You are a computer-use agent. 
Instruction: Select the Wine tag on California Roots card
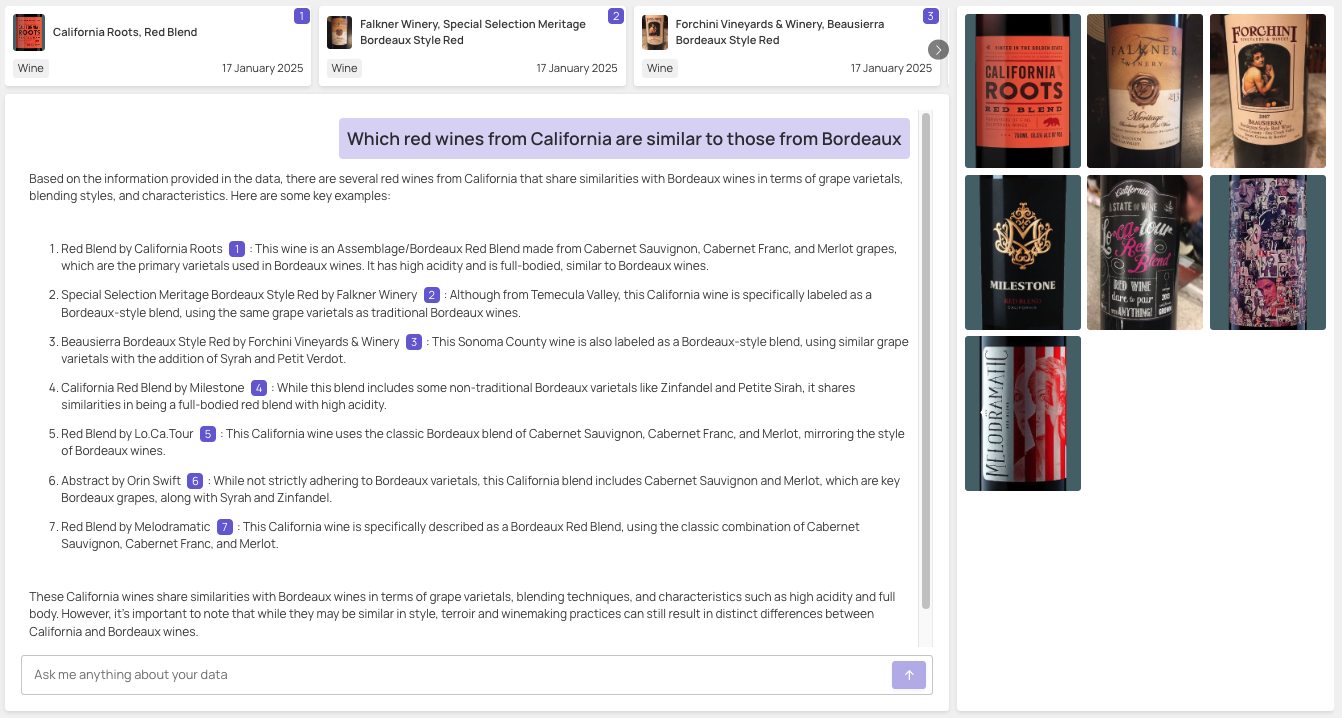click(31, 68)
